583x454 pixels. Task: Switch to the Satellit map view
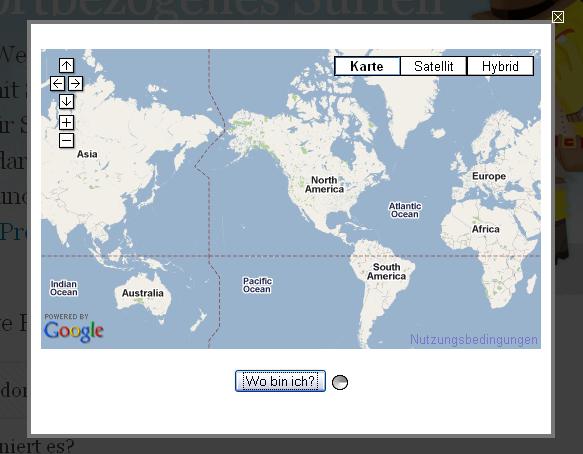pos(434,66)
